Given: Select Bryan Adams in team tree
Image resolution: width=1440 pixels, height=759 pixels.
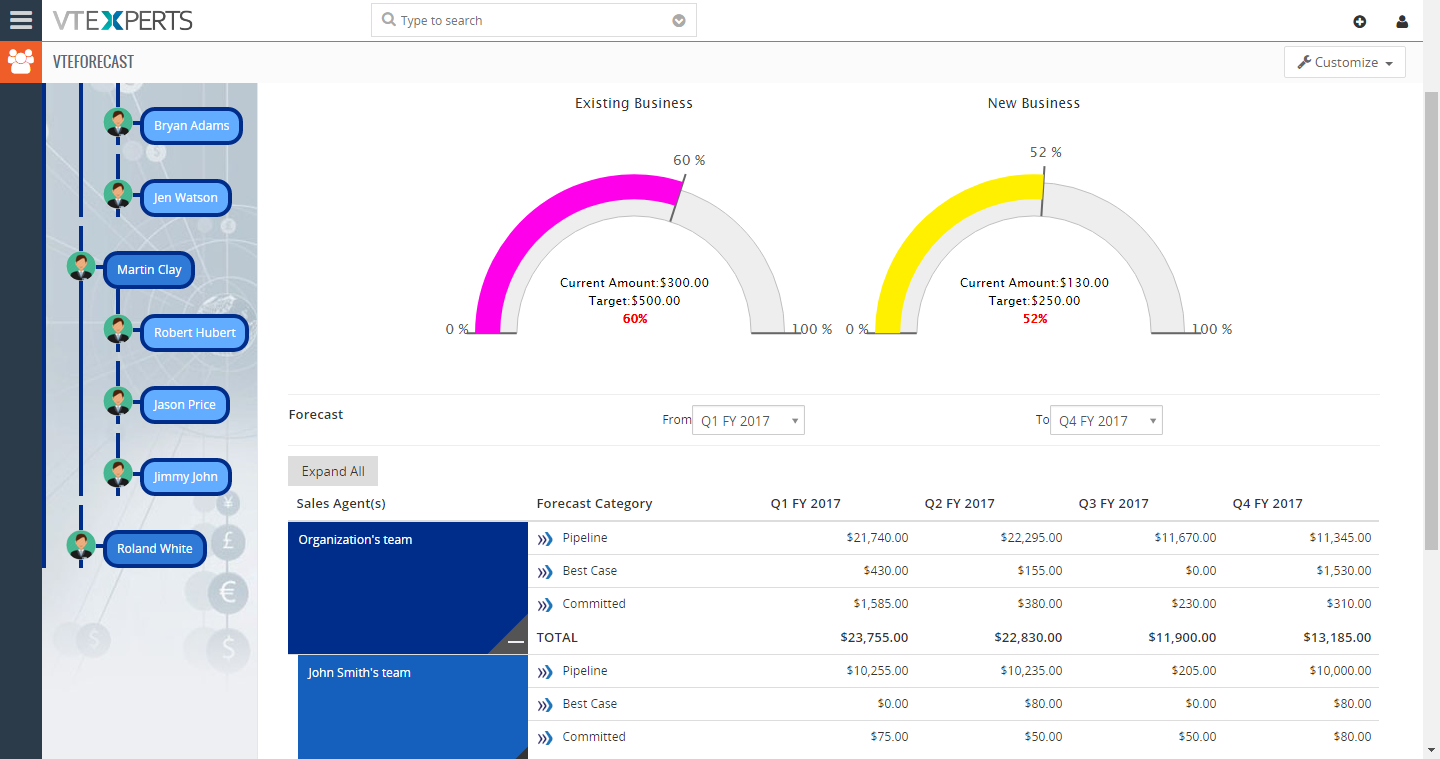Looking at the screenshot, I should click(191, 126).
